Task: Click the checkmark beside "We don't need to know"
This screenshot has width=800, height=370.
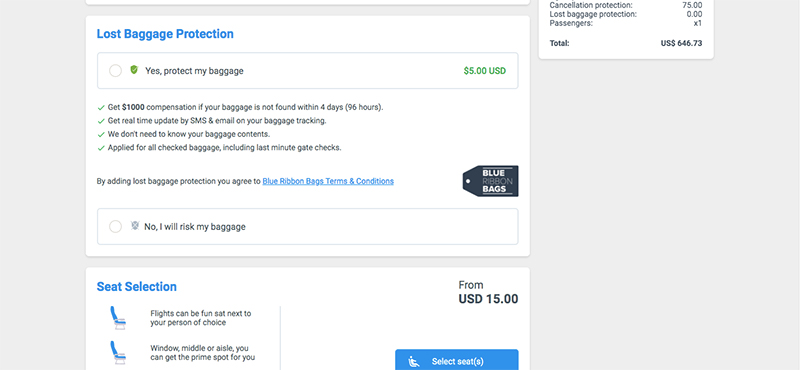Action: (101, 135)
